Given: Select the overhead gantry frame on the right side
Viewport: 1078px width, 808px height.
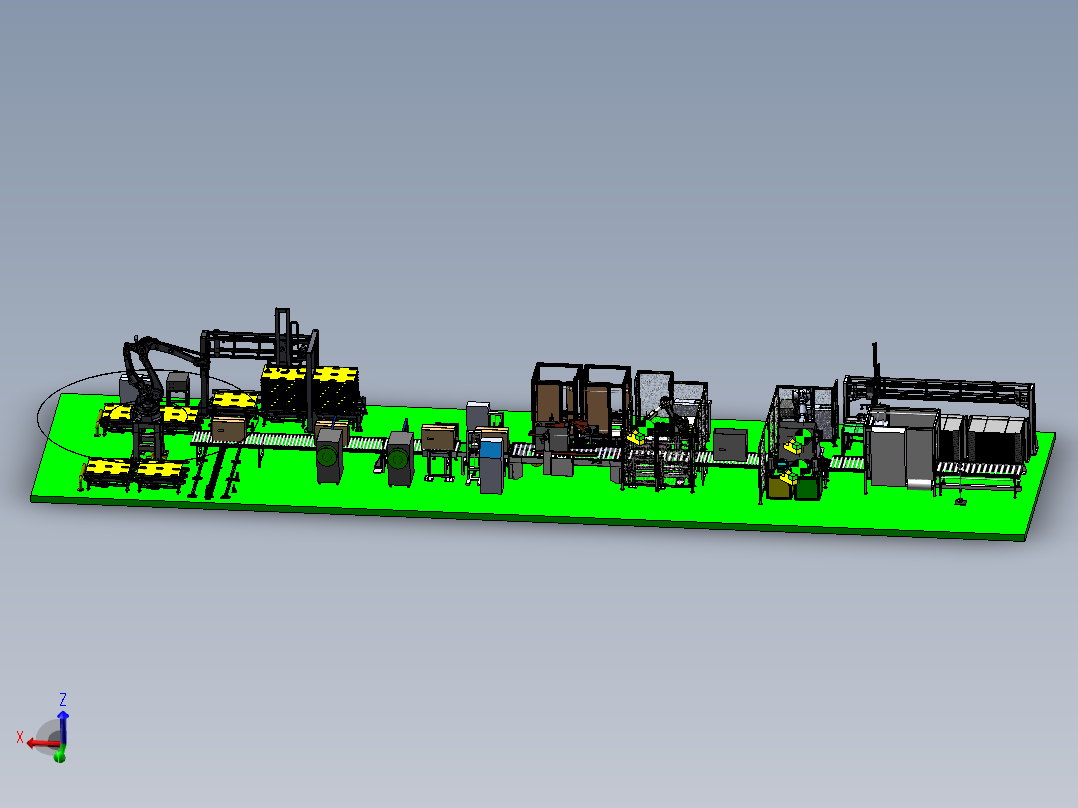Looking at the screenshot, I should pyautogui.click(x=939, y=392).
